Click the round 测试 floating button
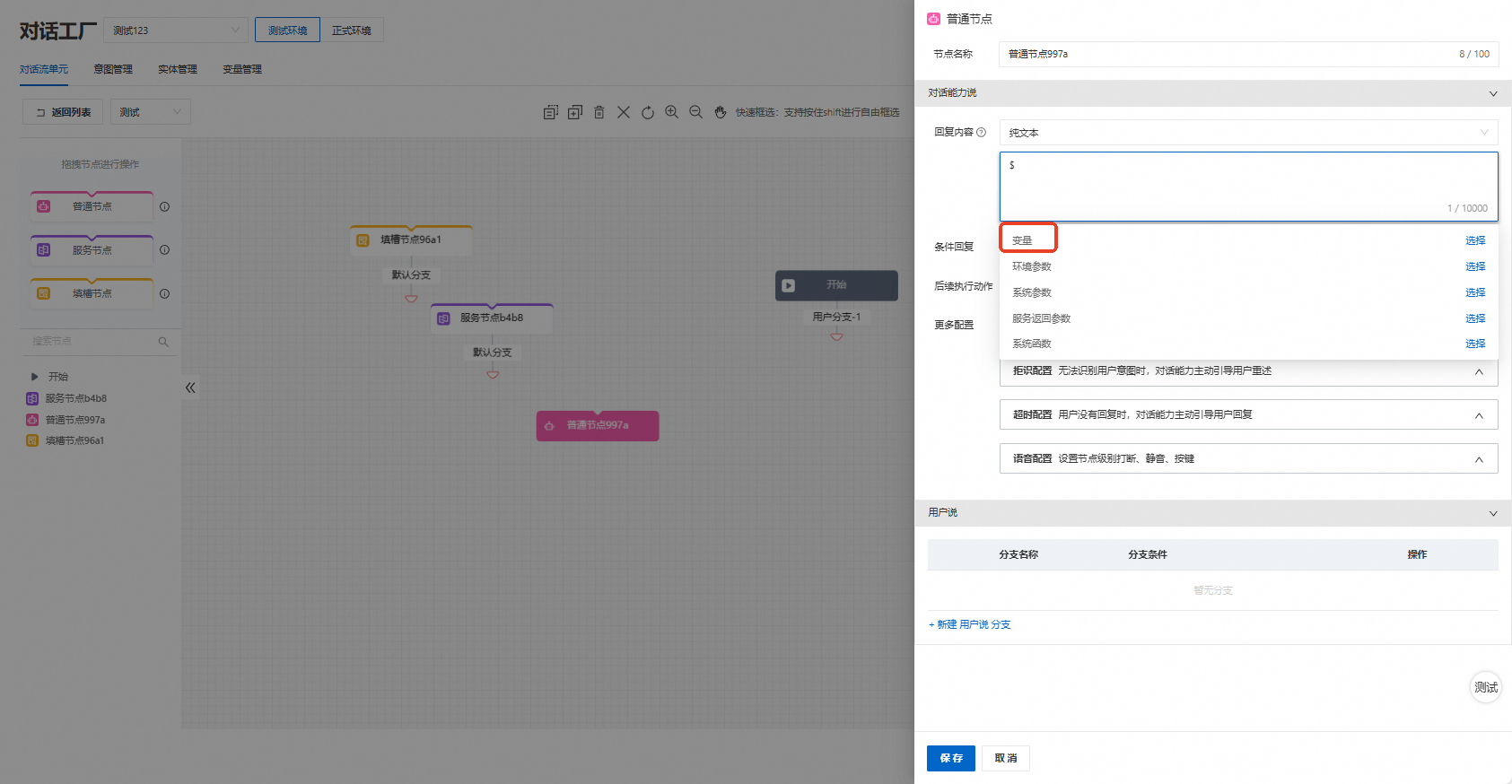This screenshot has width=1512, height=784. (x=1486, y=687)
